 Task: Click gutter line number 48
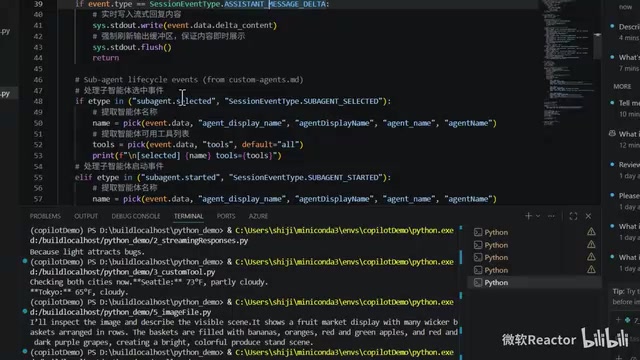38,101
